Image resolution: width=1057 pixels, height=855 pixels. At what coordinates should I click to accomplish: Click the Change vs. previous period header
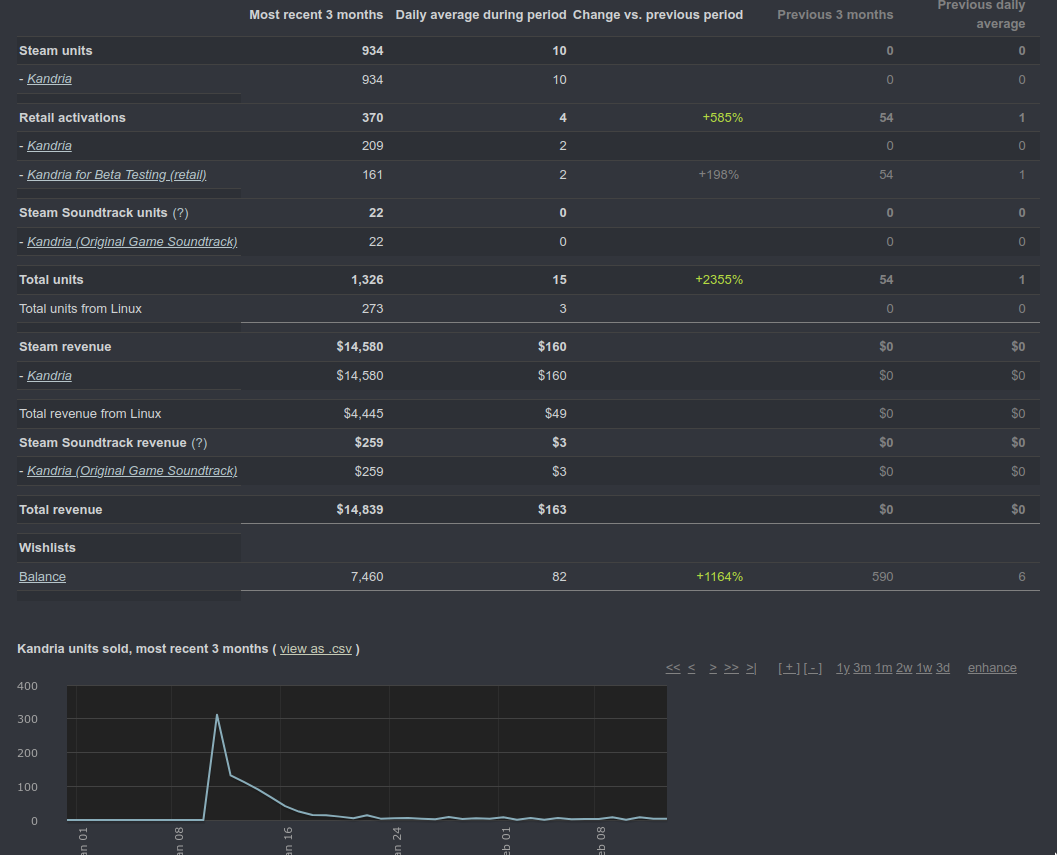pyautogui.click(x=658, y=15)
